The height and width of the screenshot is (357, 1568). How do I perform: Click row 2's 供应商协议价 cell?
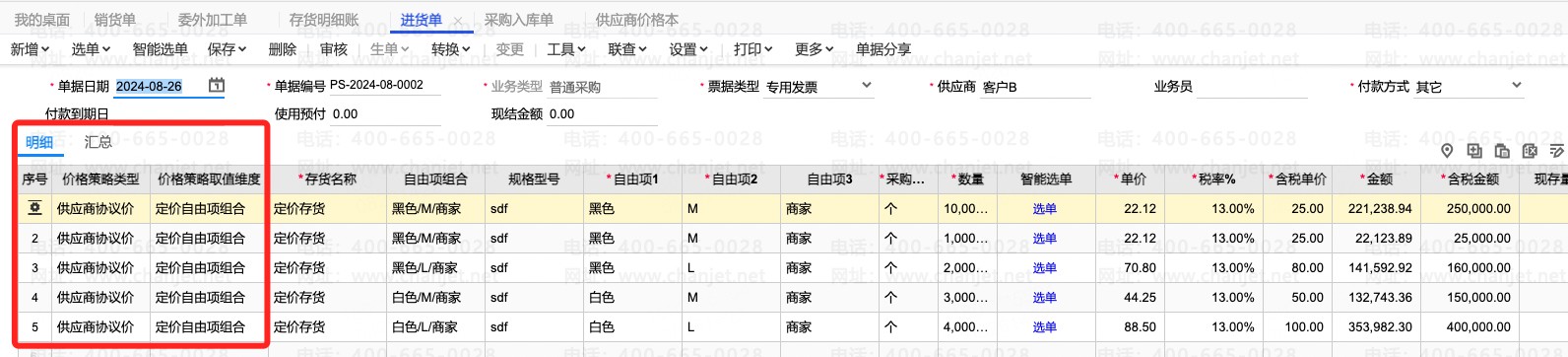pos(100,239)
